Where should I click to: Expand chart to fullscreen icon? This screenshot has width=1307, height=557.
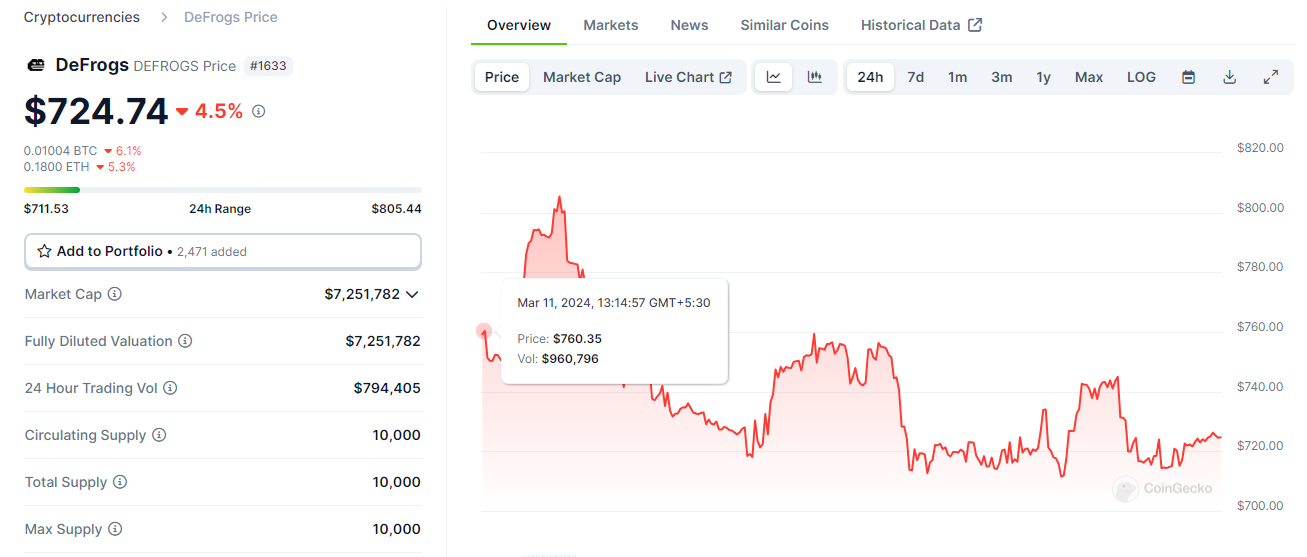pos(1271,77)
